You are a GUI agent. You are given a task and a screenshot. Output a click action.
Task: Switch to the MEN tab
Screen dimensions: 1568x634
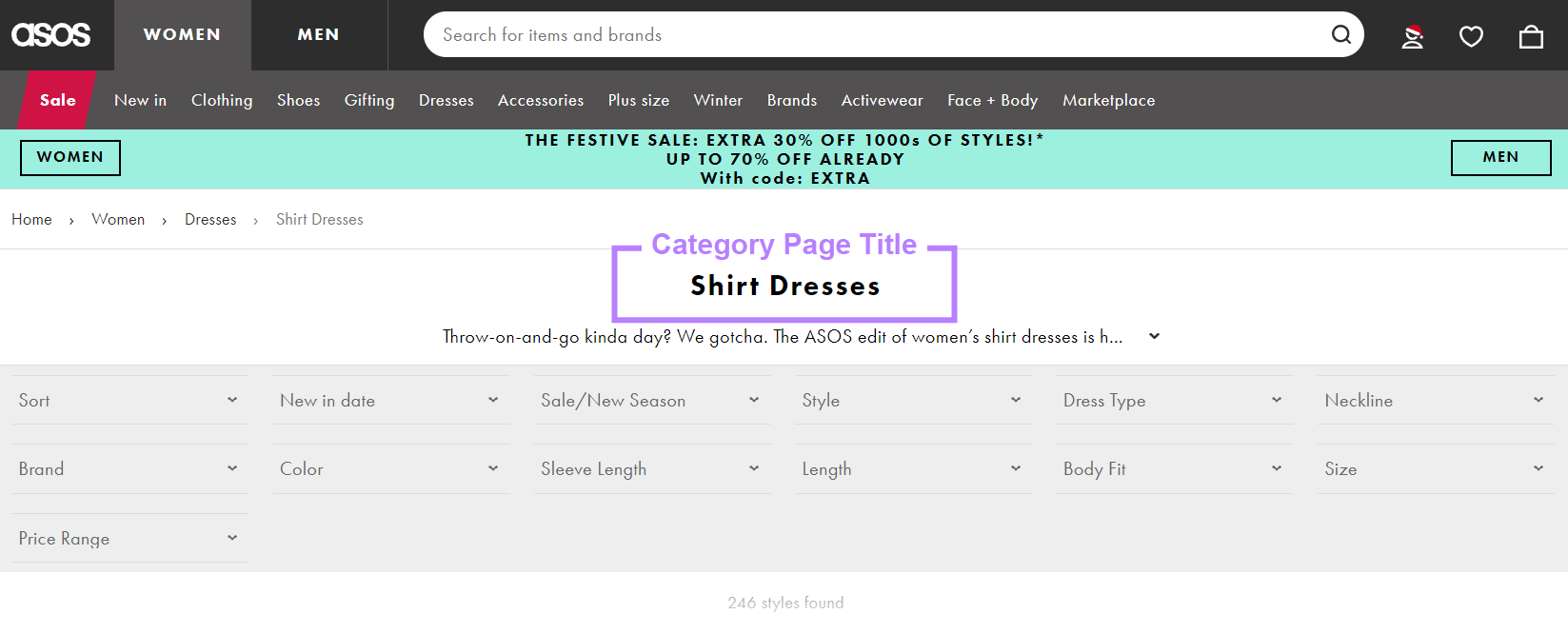pos(319,35)
